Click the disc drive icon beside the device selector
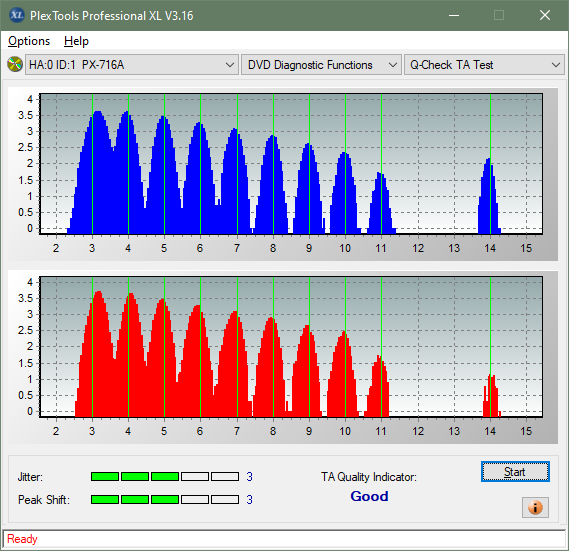Screen dimensions: 569x551 tap(15, 65)
